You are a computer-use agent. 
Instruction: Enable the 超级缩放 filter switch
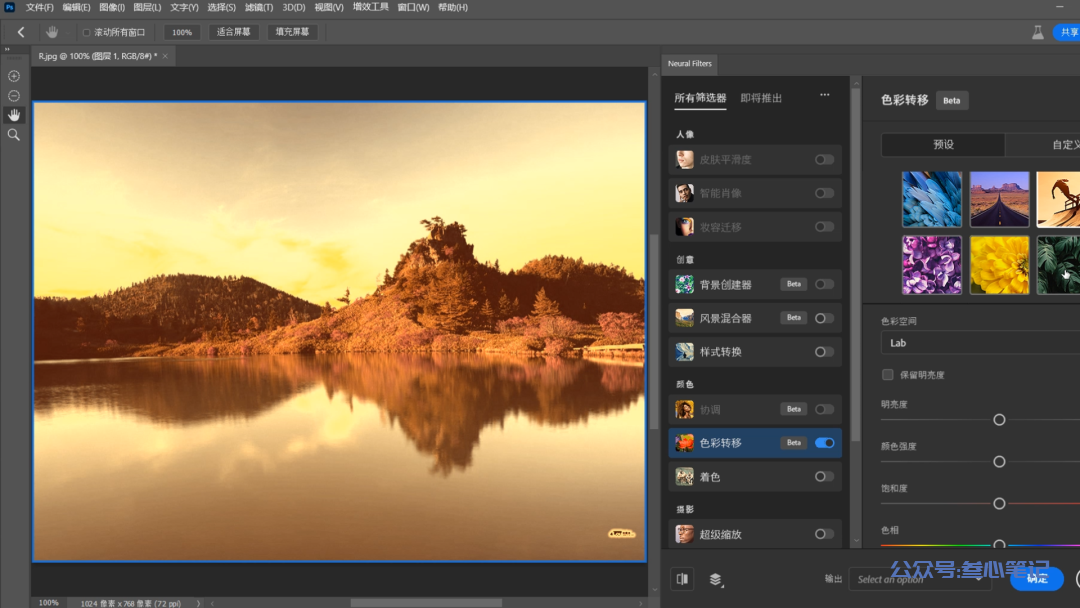coord(824,534)
